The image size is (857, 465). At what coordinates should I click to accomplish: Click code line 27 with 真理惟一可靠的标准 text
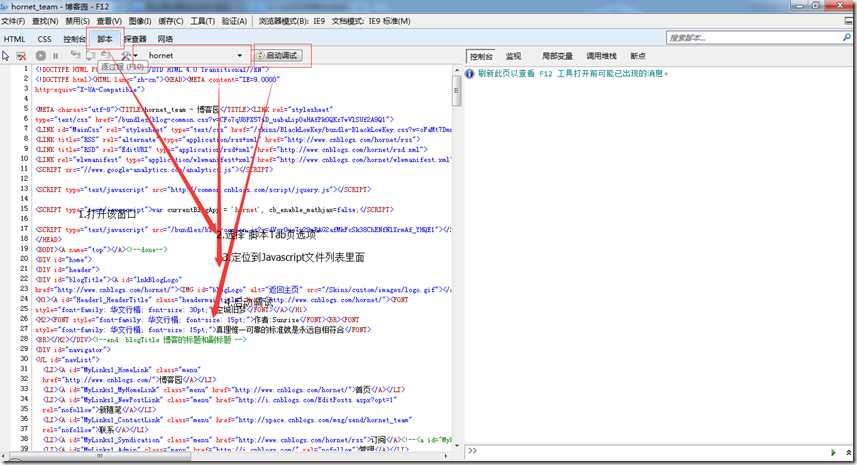(203, 329)
